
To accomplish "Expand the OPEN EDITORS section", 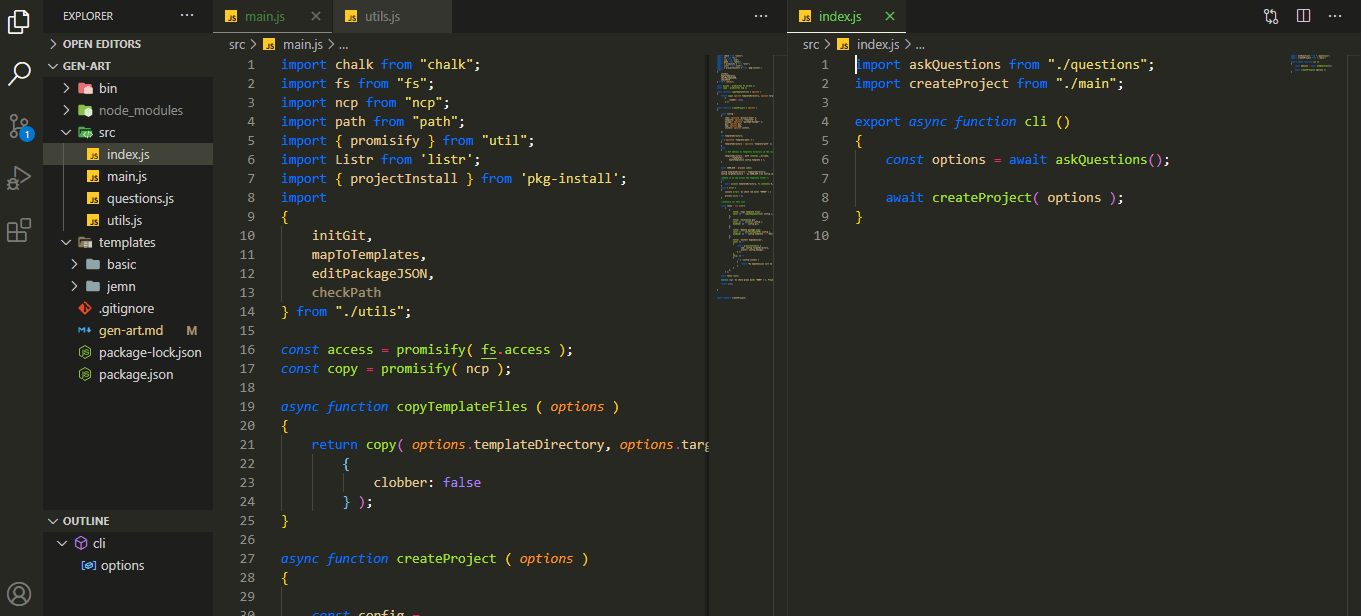I will click(x=101, y=44).
